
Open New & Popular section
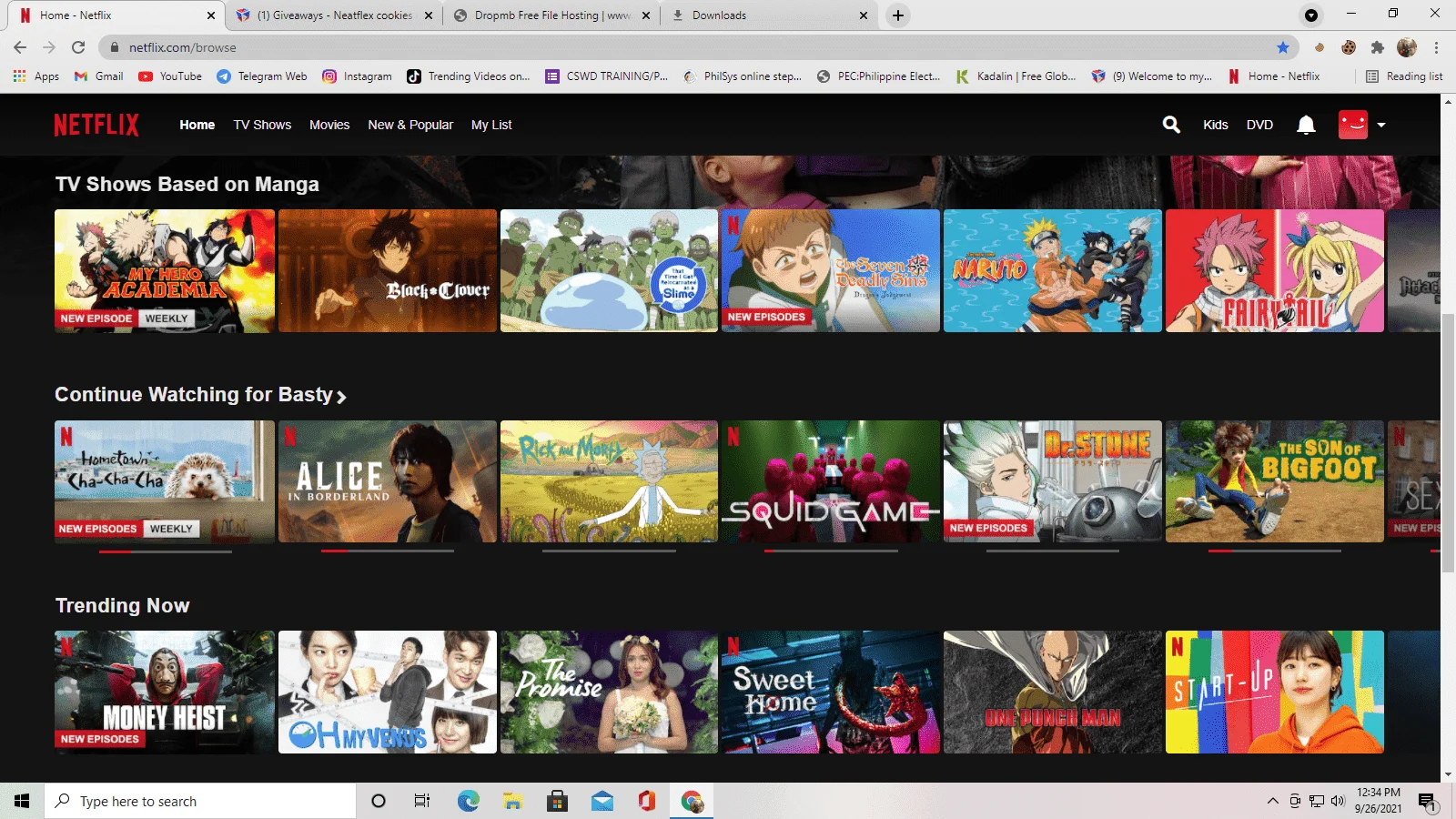point(410,125)
